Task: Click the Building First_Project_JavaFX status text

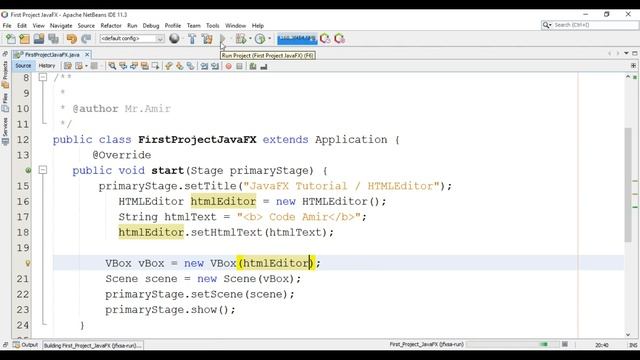Action: (x=93, y=345)
